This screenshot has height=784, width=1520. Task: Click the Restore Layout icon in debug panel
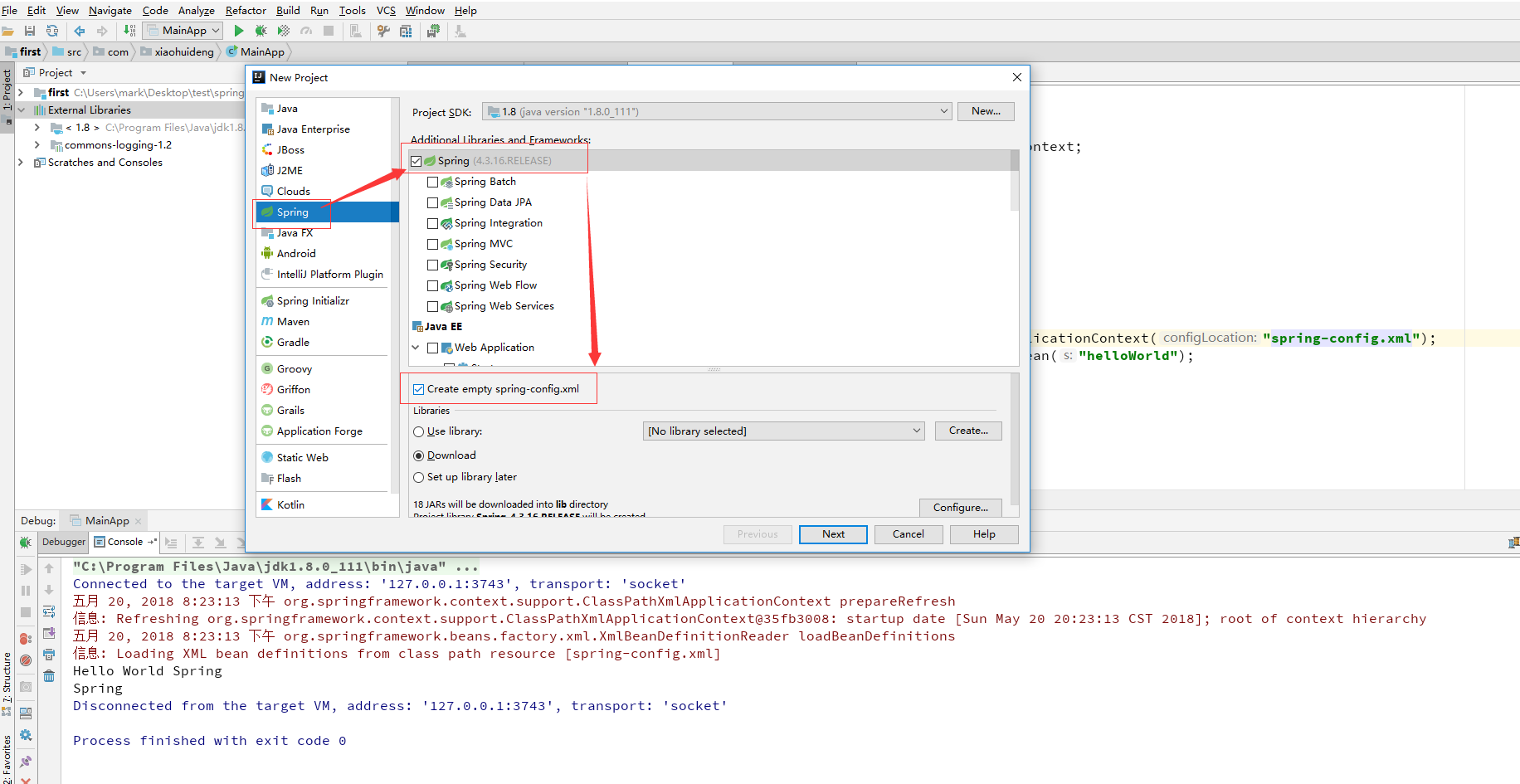pyautogui.click(x=26, y=713)
